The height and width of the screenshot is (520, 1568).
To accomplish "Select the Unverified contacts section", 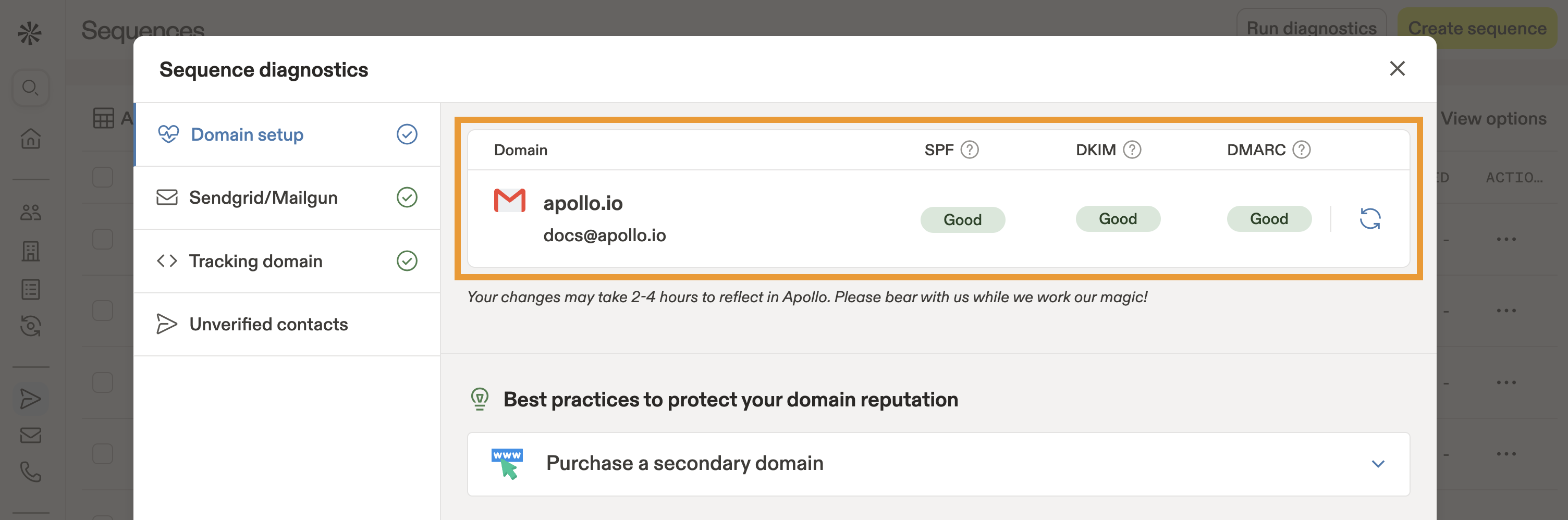I will click(268, 324).
